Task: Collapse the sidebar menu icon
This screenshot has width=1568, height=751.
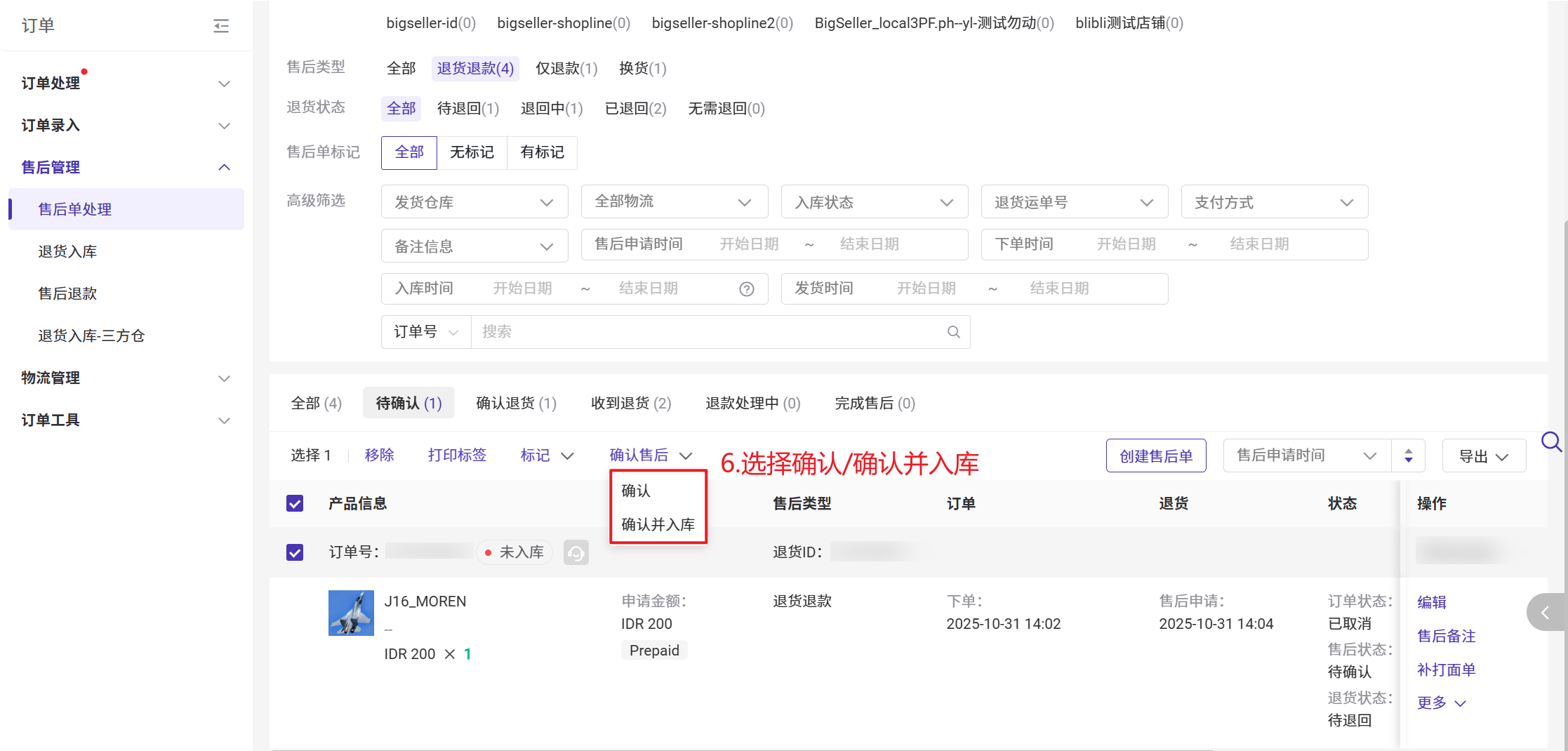Action: (x=221, y=26)
